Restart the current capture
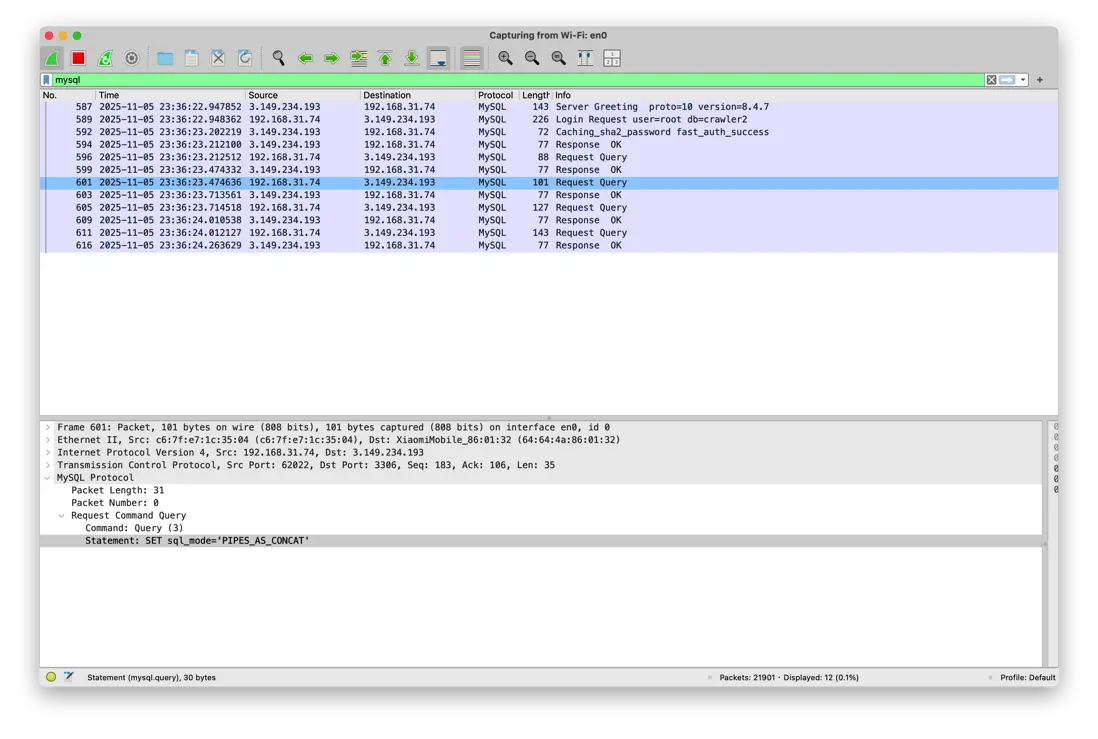Screen dimensions: 1098x739 tap(105, 58)
